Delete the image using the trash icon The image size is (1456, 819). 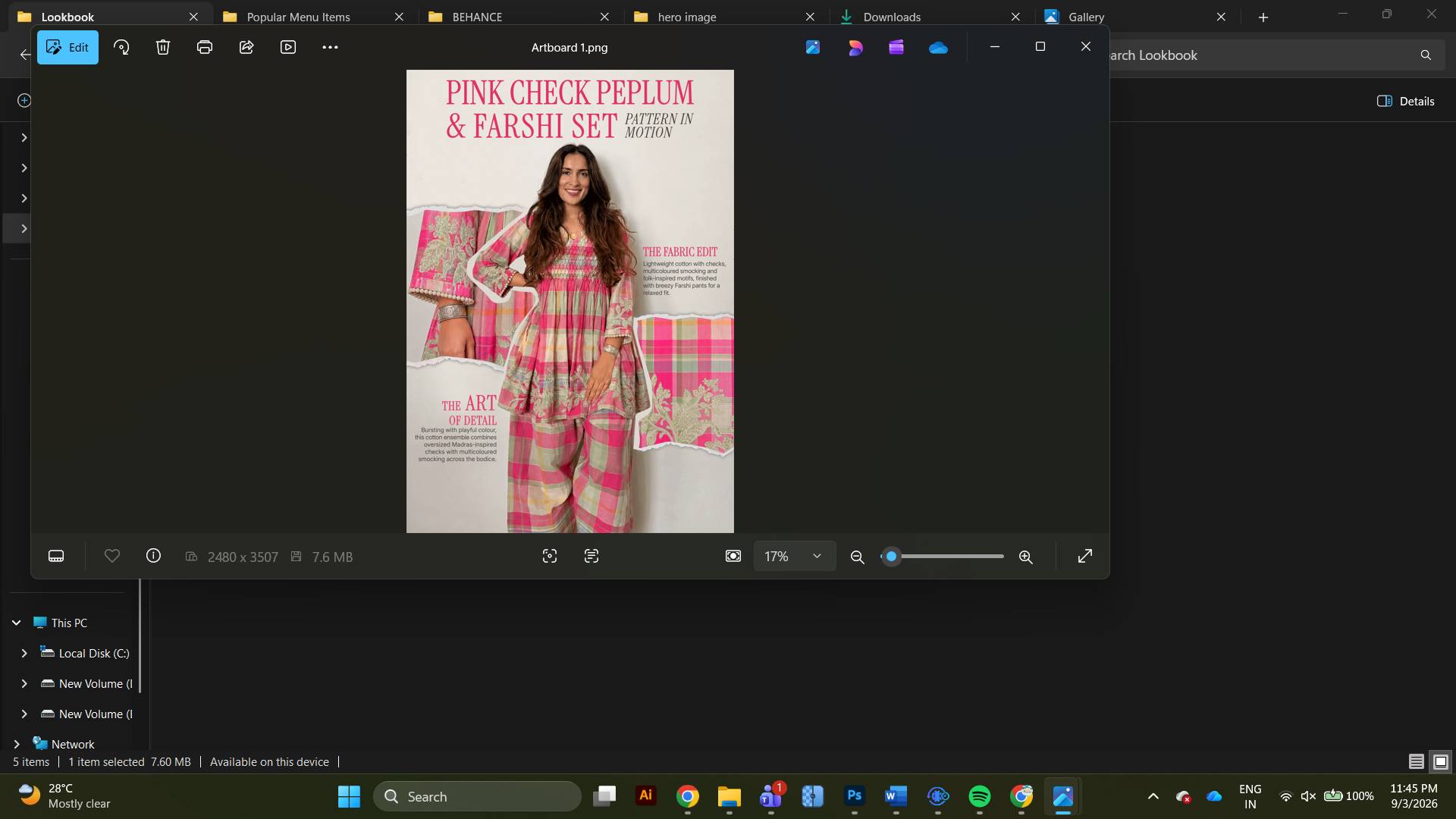click(163, 47)
